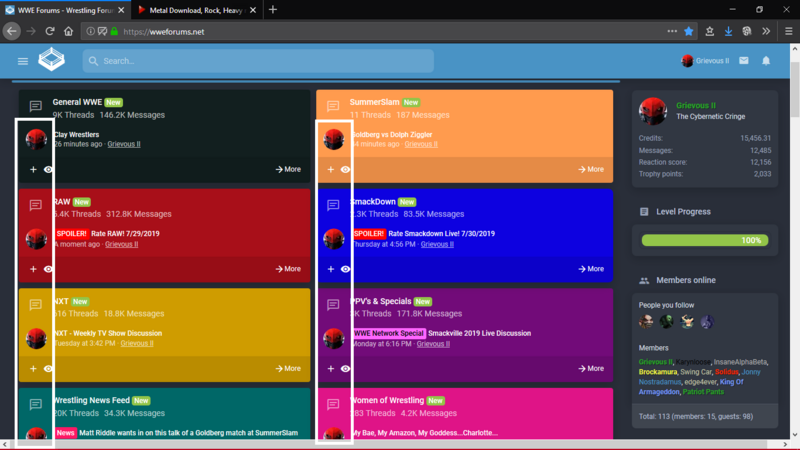Click the plus icon in SummerSlam card

(331, 169)
